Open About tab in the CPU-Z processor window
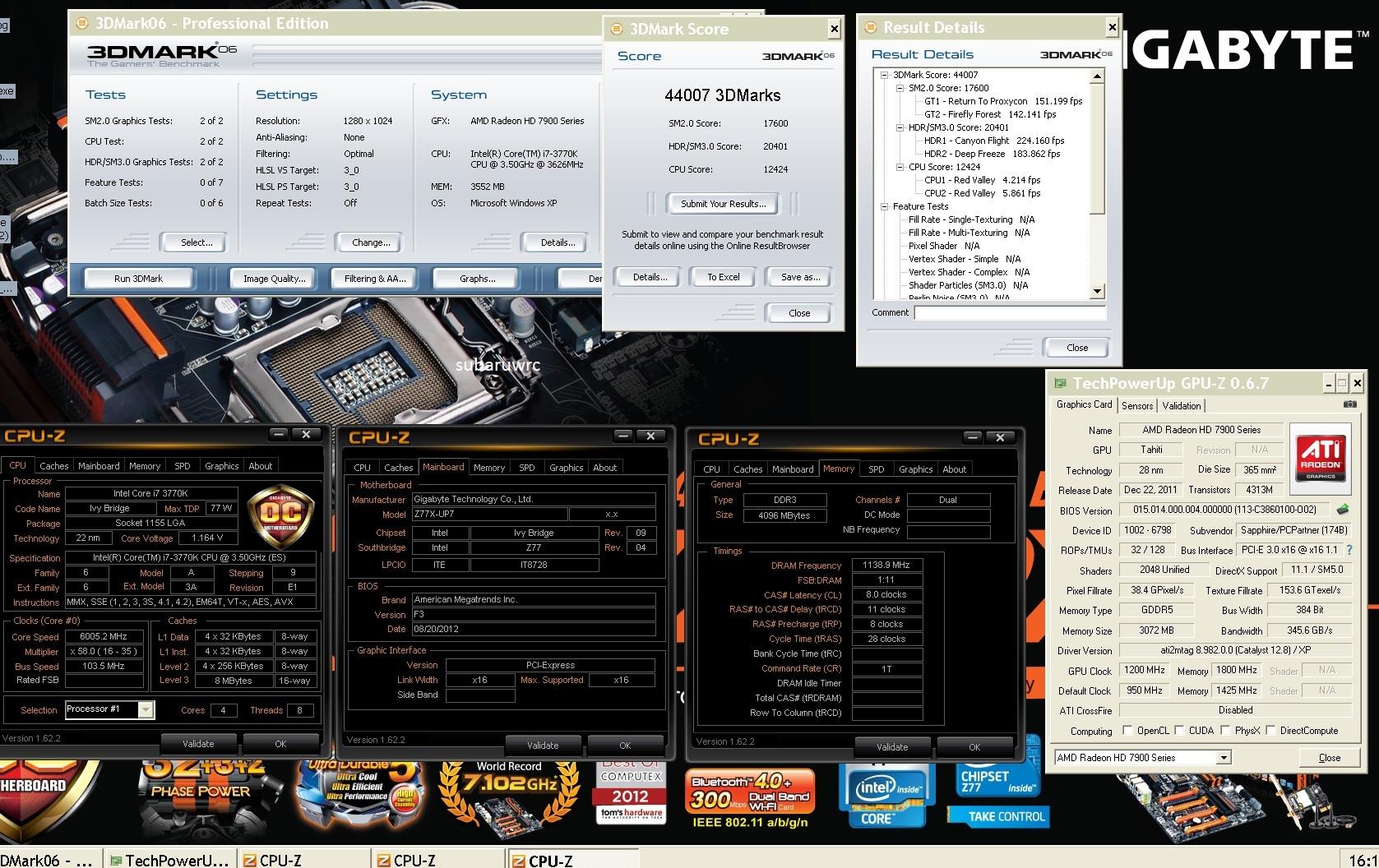Image resolution: width=1379 pixels, height=868 pixels. tap(261, 466)
